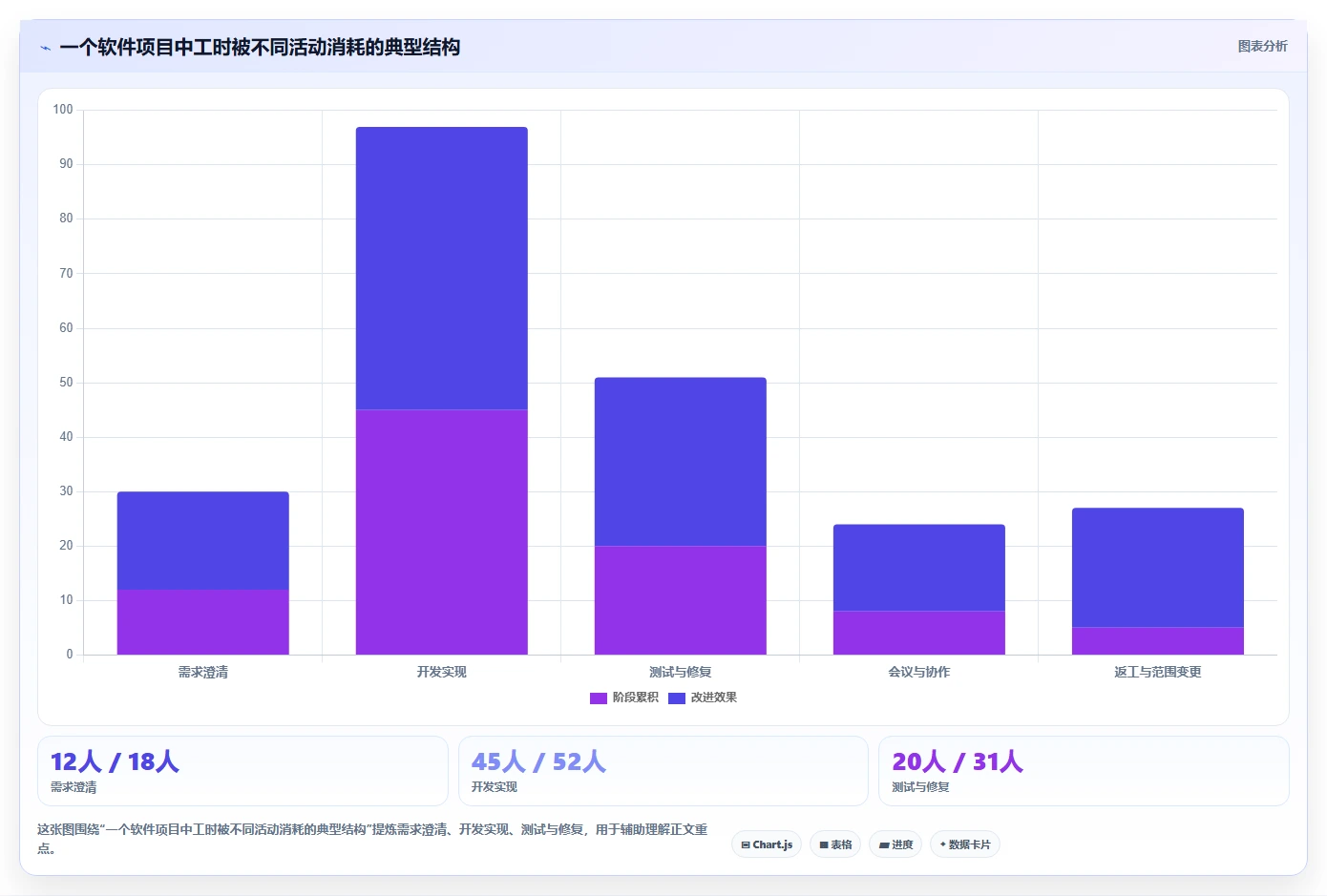Screen dimensions: 1327x896
Task: Click the 返工与范围变更 x-axis label
Action: tap(1158, 672)
